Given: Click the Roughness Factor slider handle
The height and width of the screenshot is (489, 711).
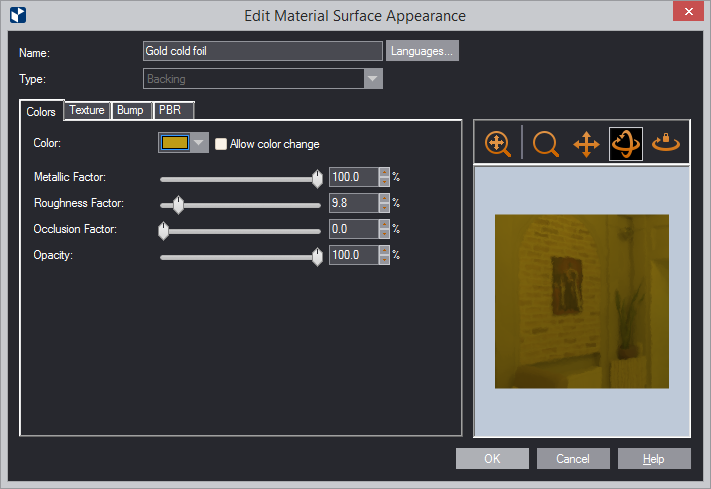Looking at the screenshot, I should click(179, 205).
